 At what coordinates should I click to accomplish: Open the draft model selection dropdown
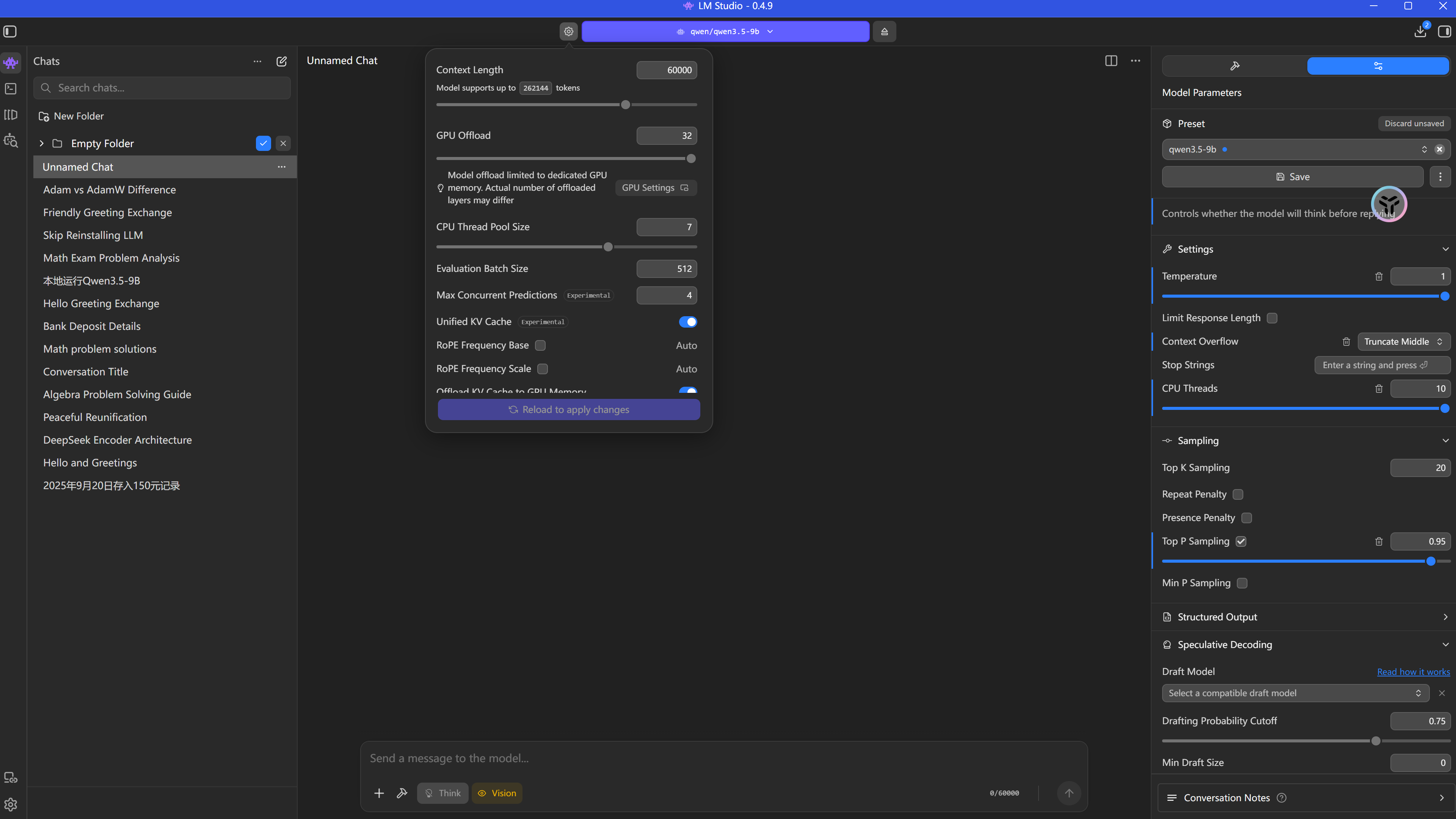(1296, 693)
